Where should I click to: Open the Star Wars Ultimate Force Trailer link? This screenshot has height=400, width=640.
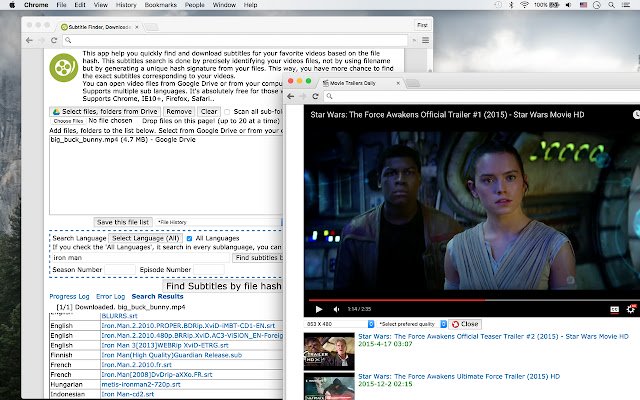pos(459,376)
